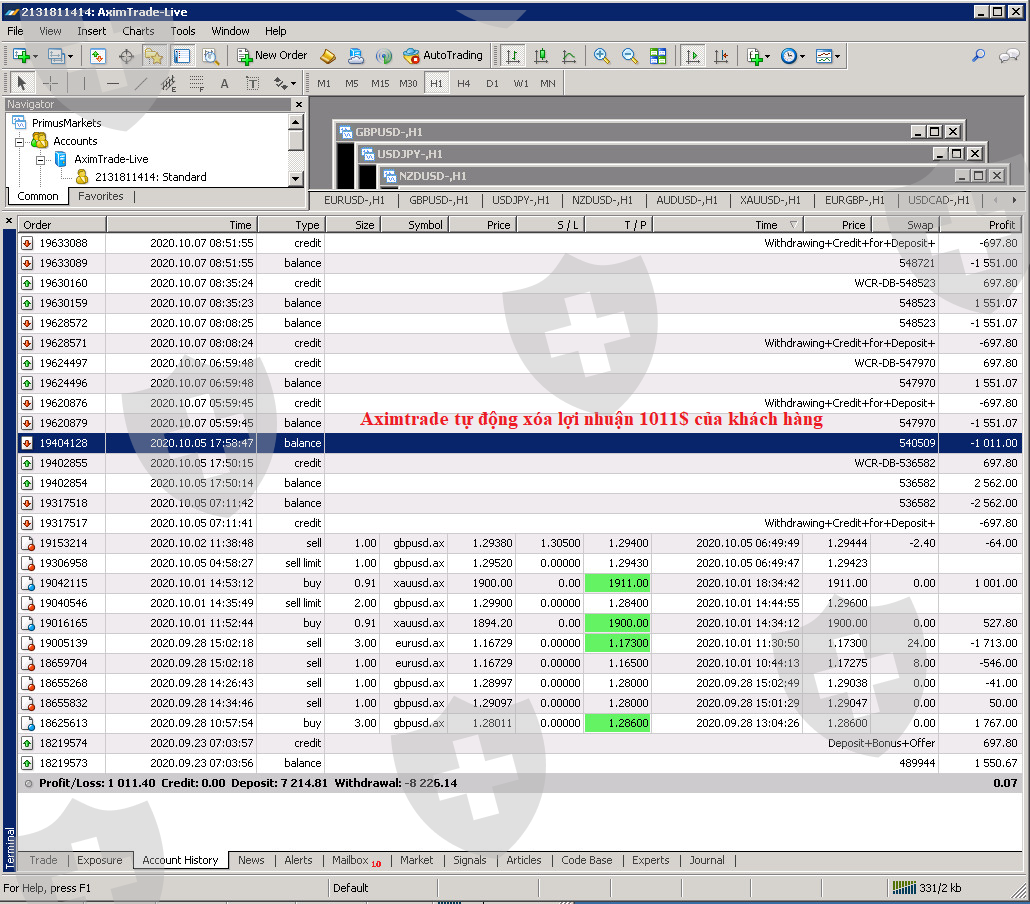Toggle the Navigator panel button
Viewport: 1030px width, 904px height.
coord(154,56)
